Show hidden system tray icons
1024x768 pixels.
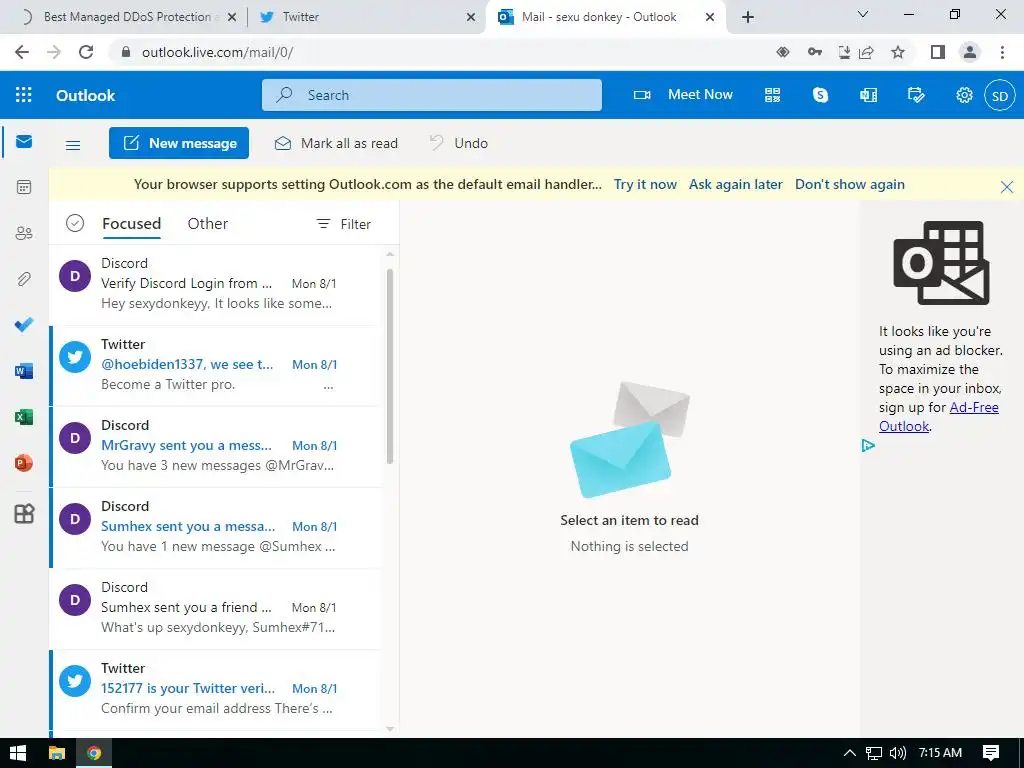pos(850,753)
